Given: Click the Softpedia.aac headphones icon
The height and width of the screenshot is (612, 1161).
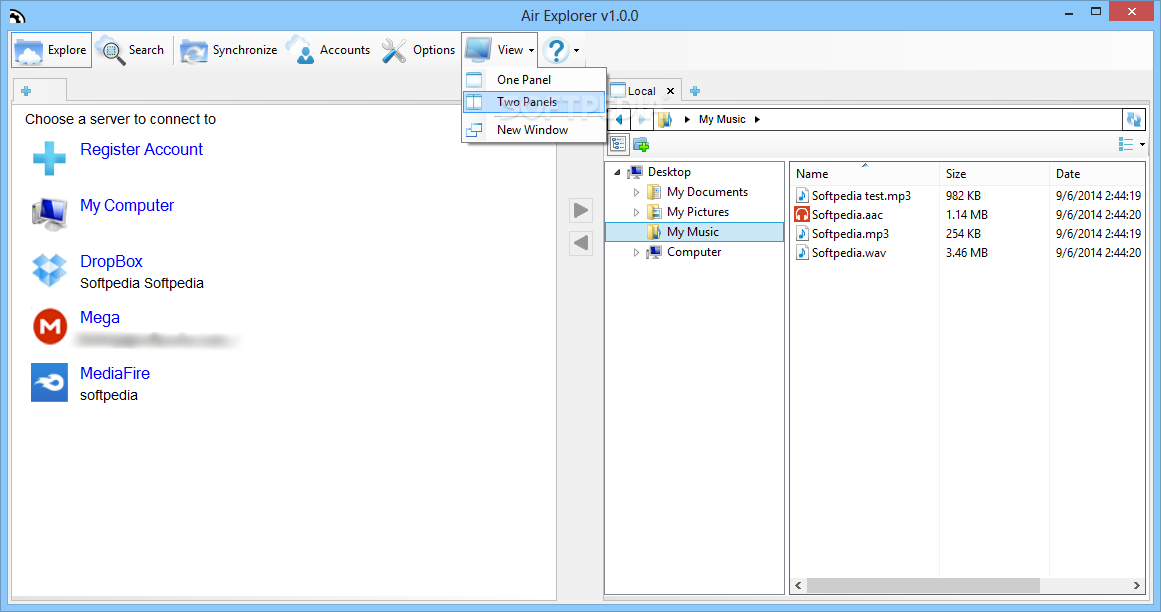Looking at the screenshot, I should 802,215.
